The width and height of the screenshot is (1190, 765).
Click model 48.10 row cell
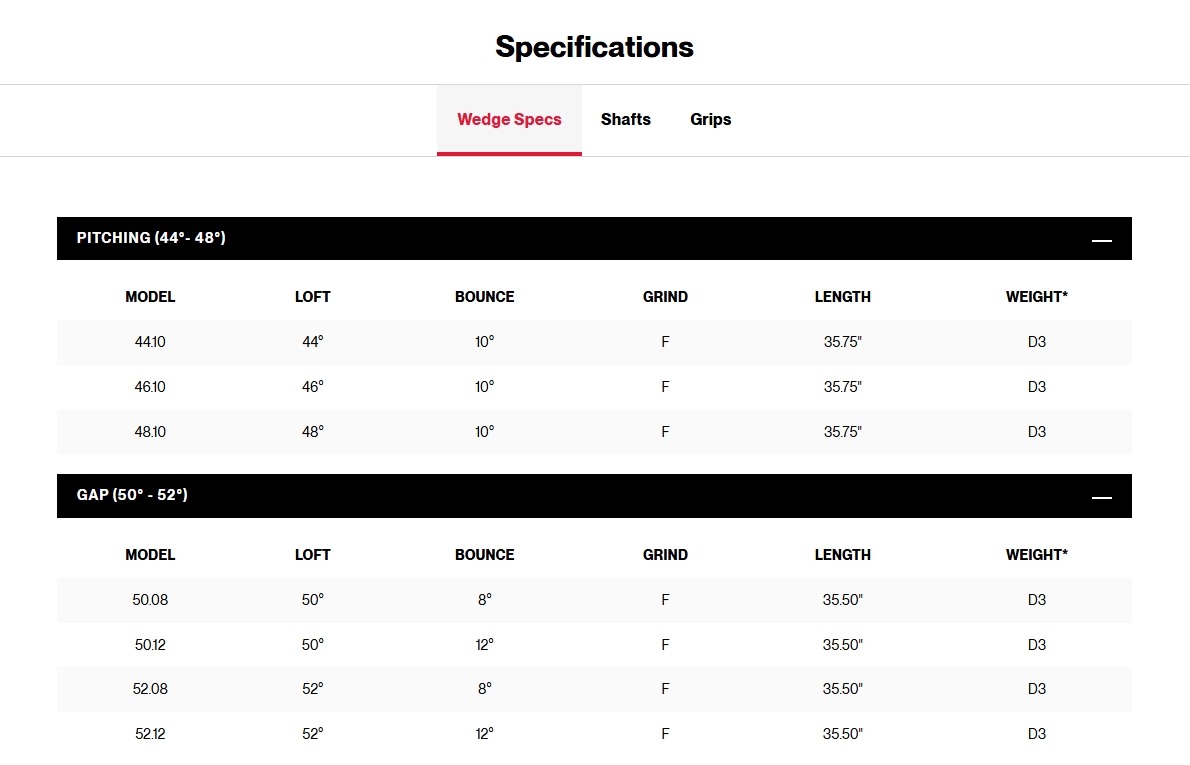click(x=150, y=432)
